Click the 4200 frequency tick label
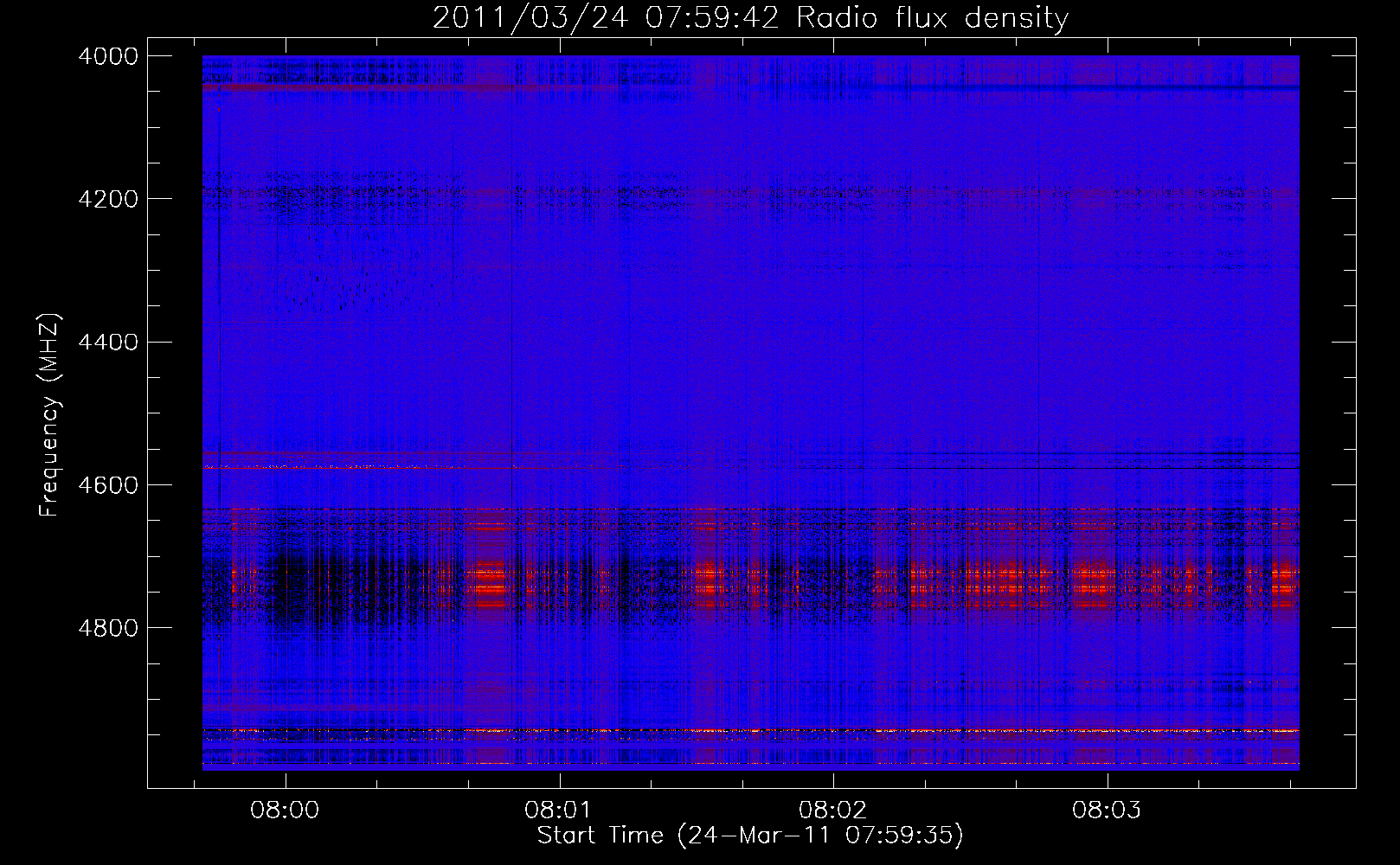1400x865 pixels. coord(108,199)
